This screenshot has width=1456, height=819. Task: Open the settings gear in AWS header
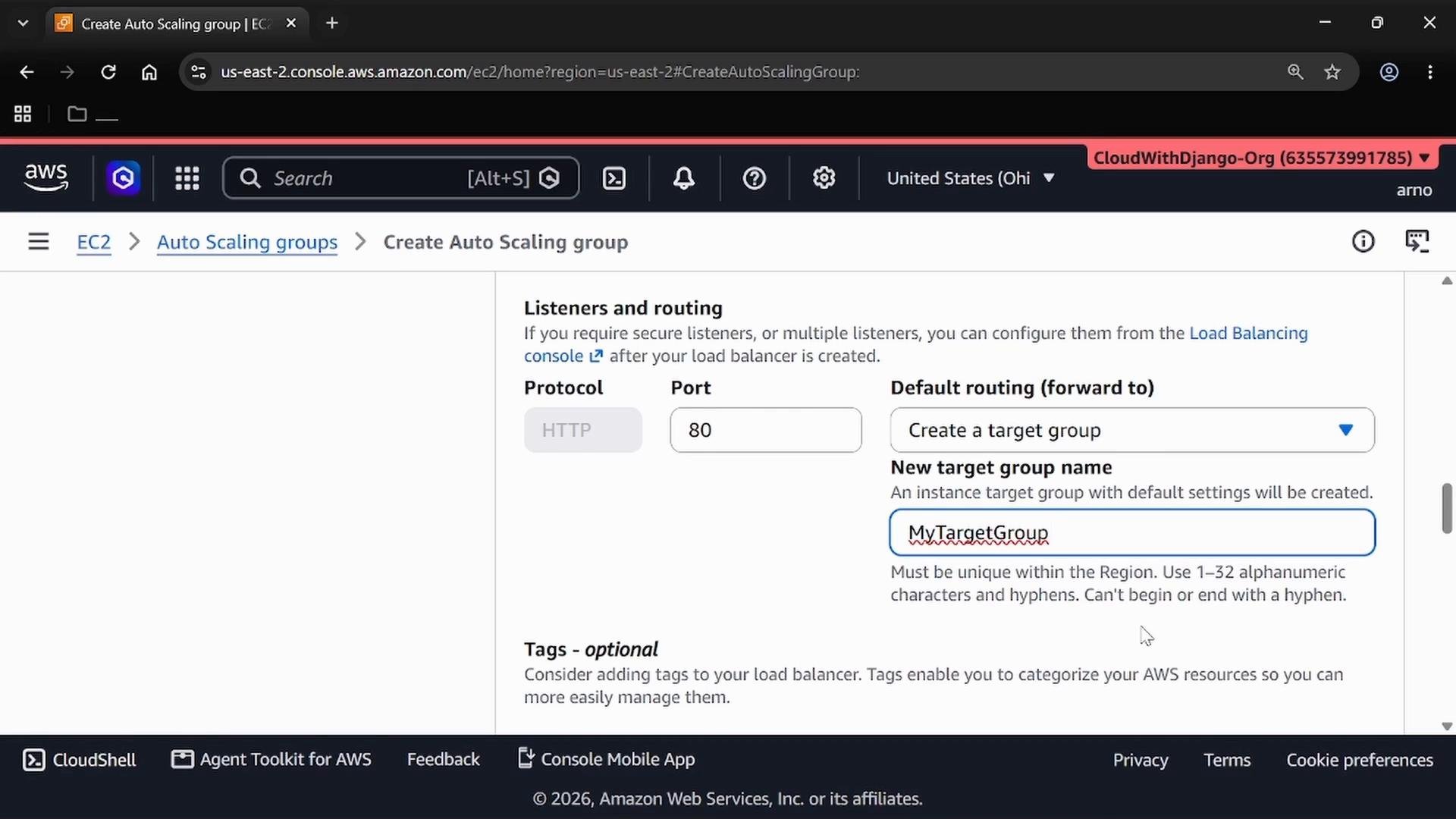(824, 178)
